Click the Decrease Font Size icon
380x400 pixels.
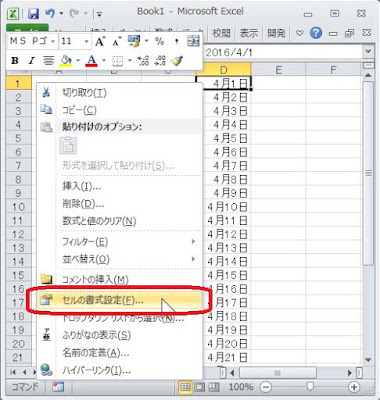click(x=116, y=41)
